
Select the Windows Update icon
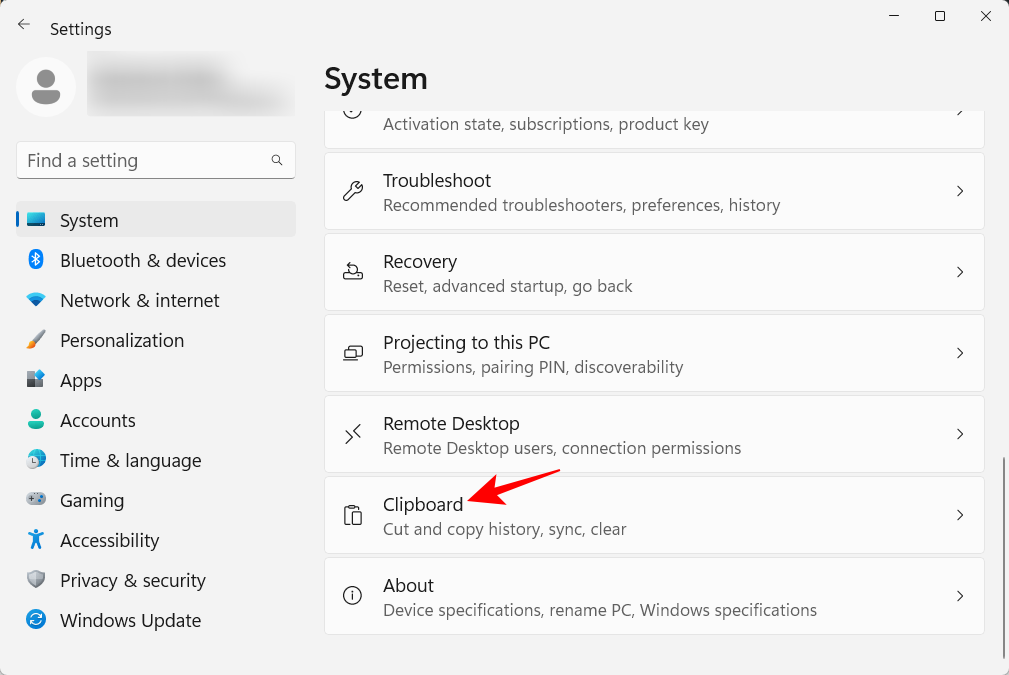(35, 620)
